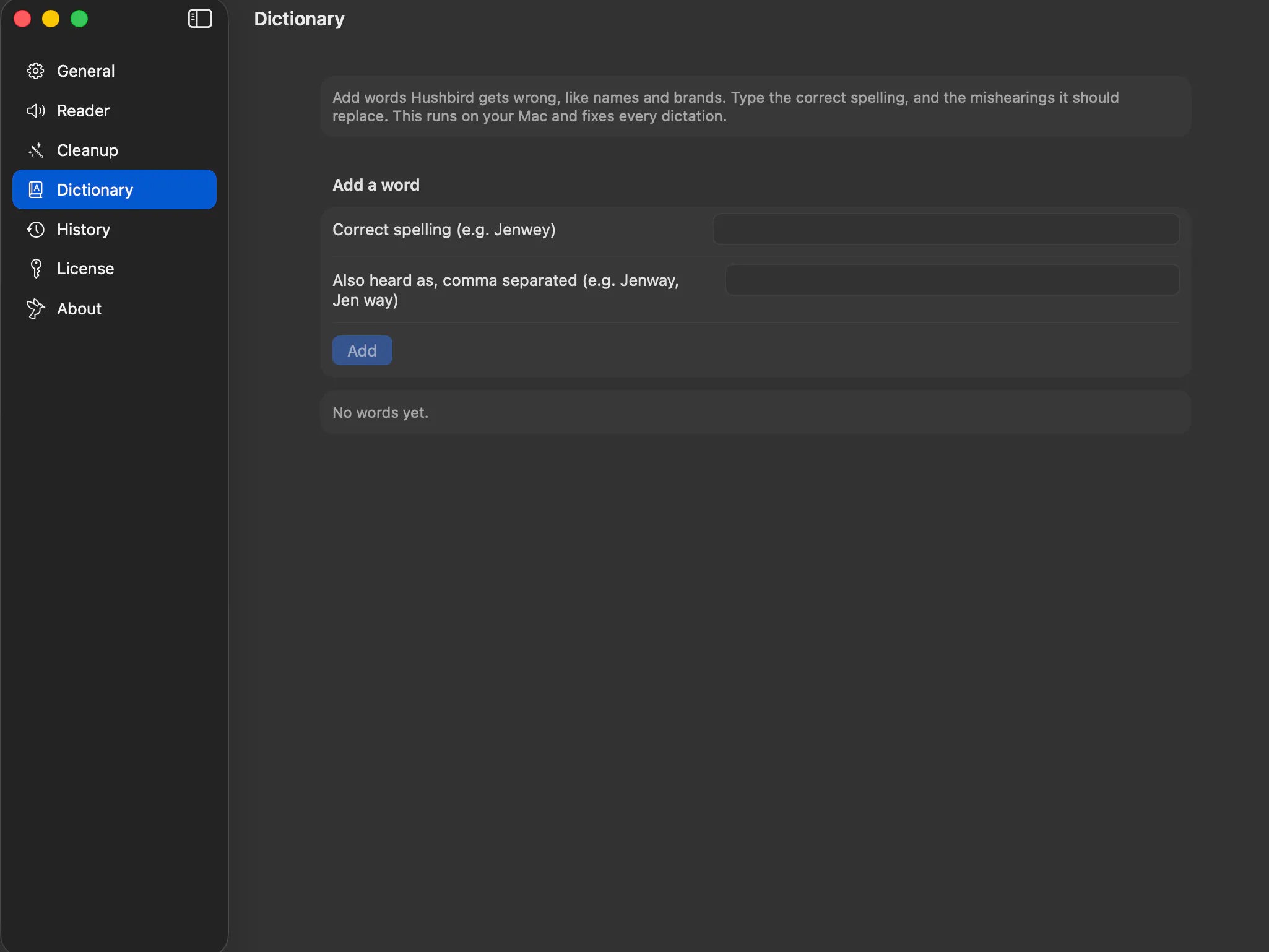The image size is (1269, 952).
Task: Click the History clock icon
Action: (36, 230)
